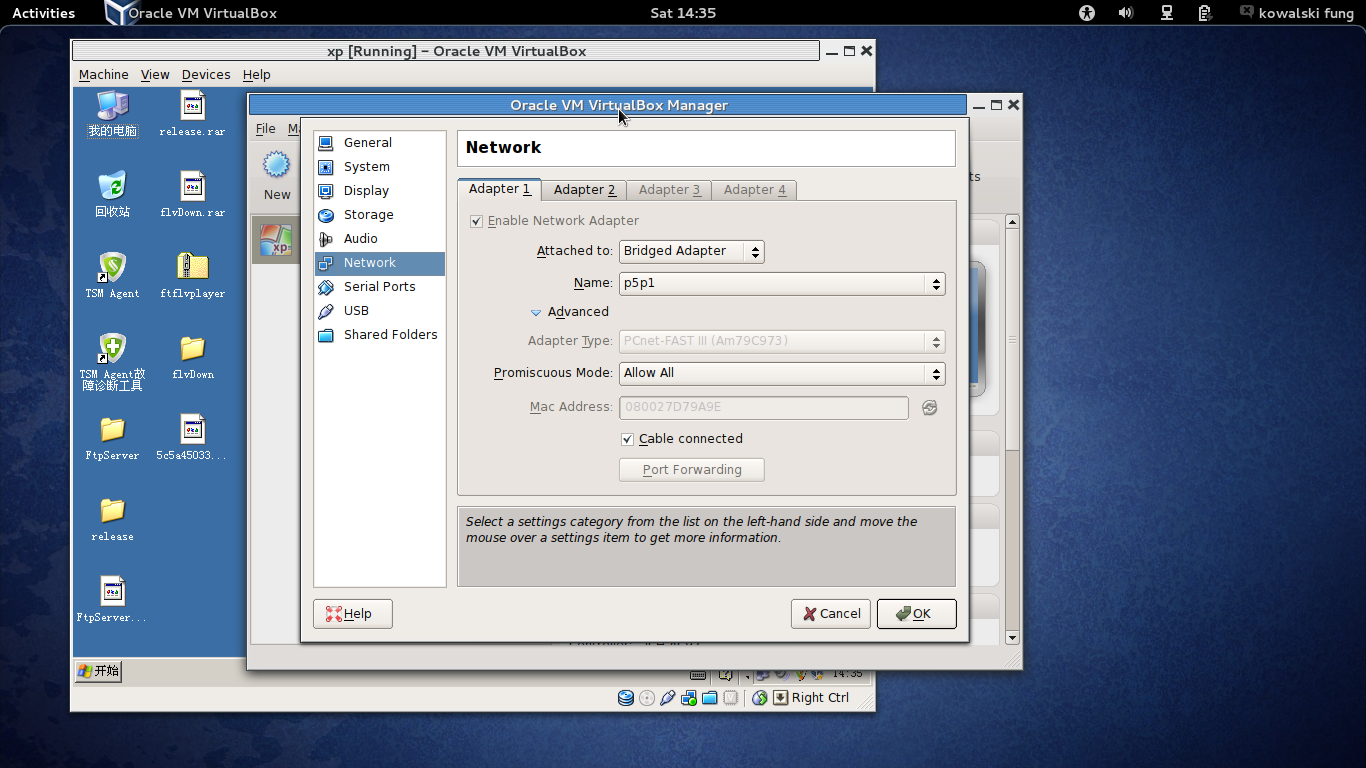Switch to the Adapter 3 tab
1366x768 pixels.
pyautogui.click(x=669, y=190)
